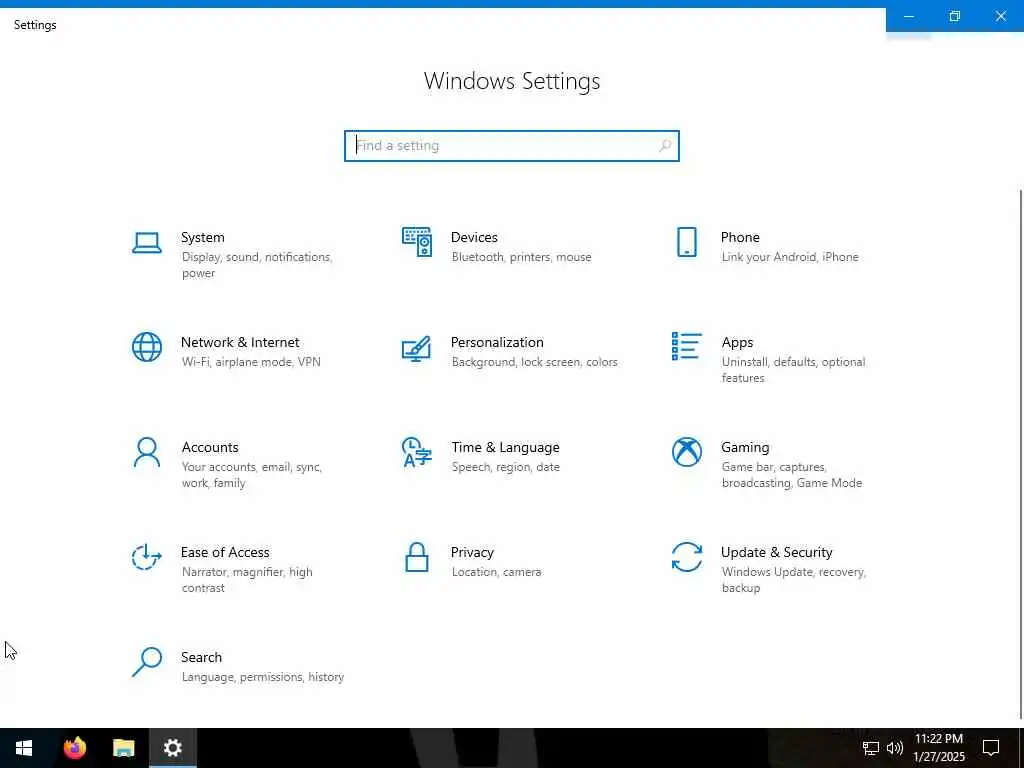Open the Windows Start menu

pos(24,748)
